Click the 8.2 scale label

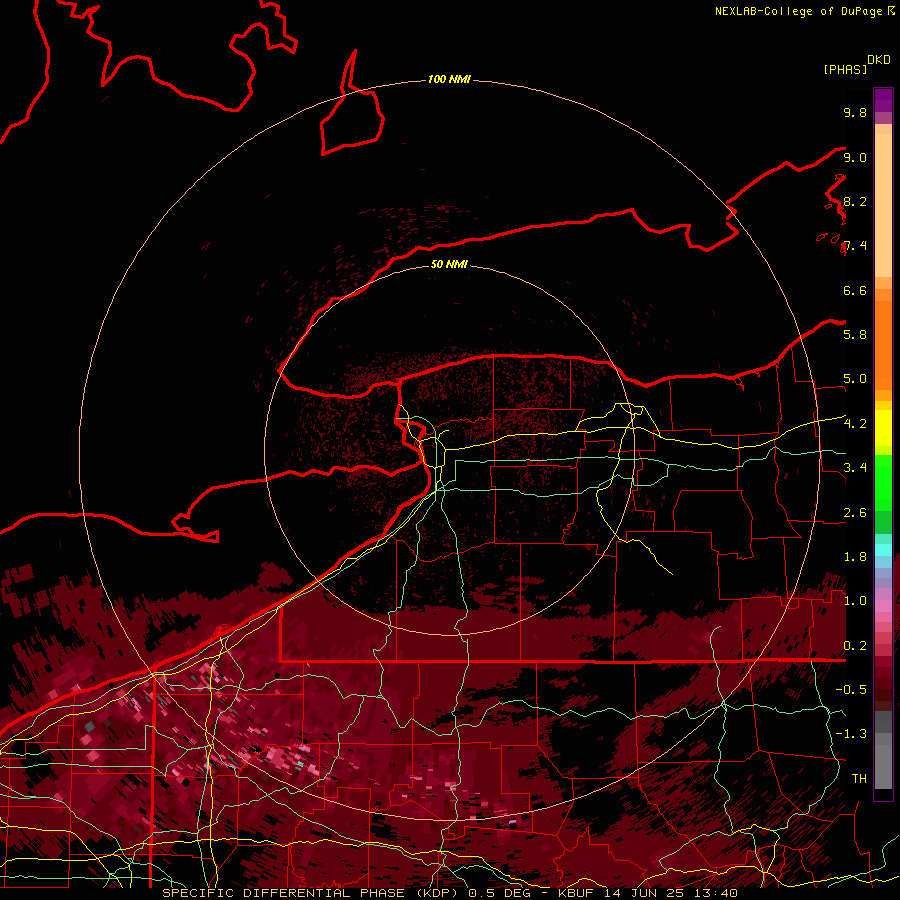point(855,201)
